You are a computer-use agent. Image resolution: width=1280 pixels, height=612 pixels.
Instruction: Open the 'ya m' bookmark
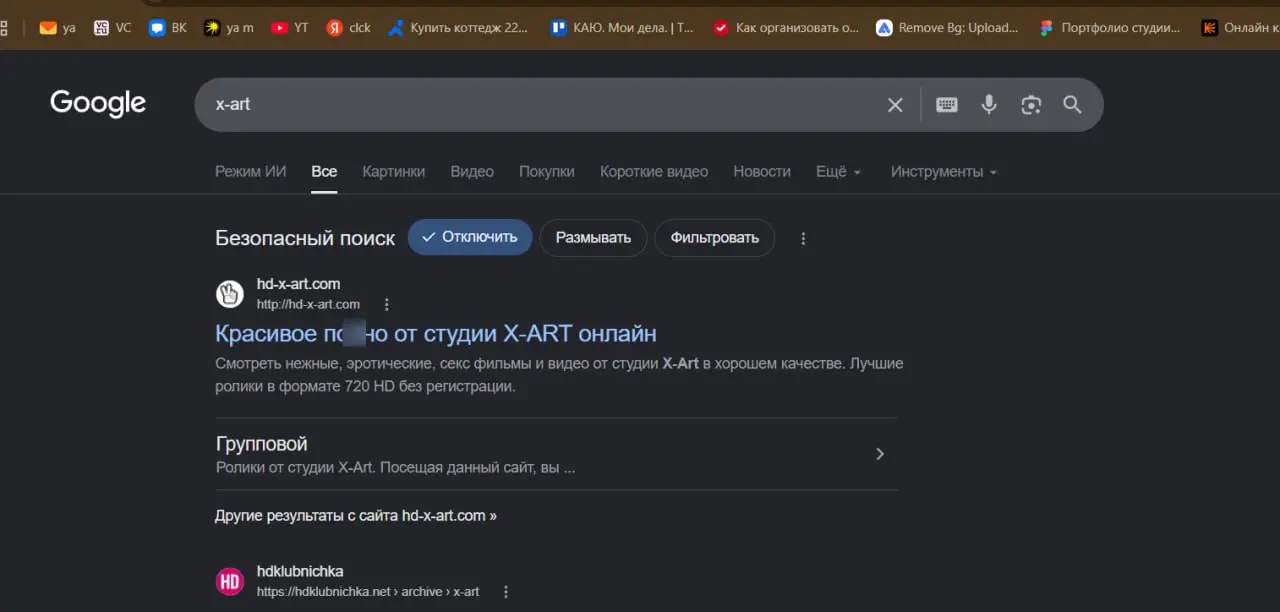229,28
